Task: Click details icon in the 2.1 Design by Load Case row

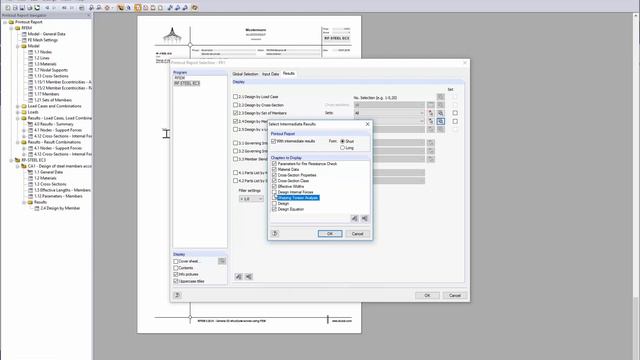Action: [x=440, y=97]
